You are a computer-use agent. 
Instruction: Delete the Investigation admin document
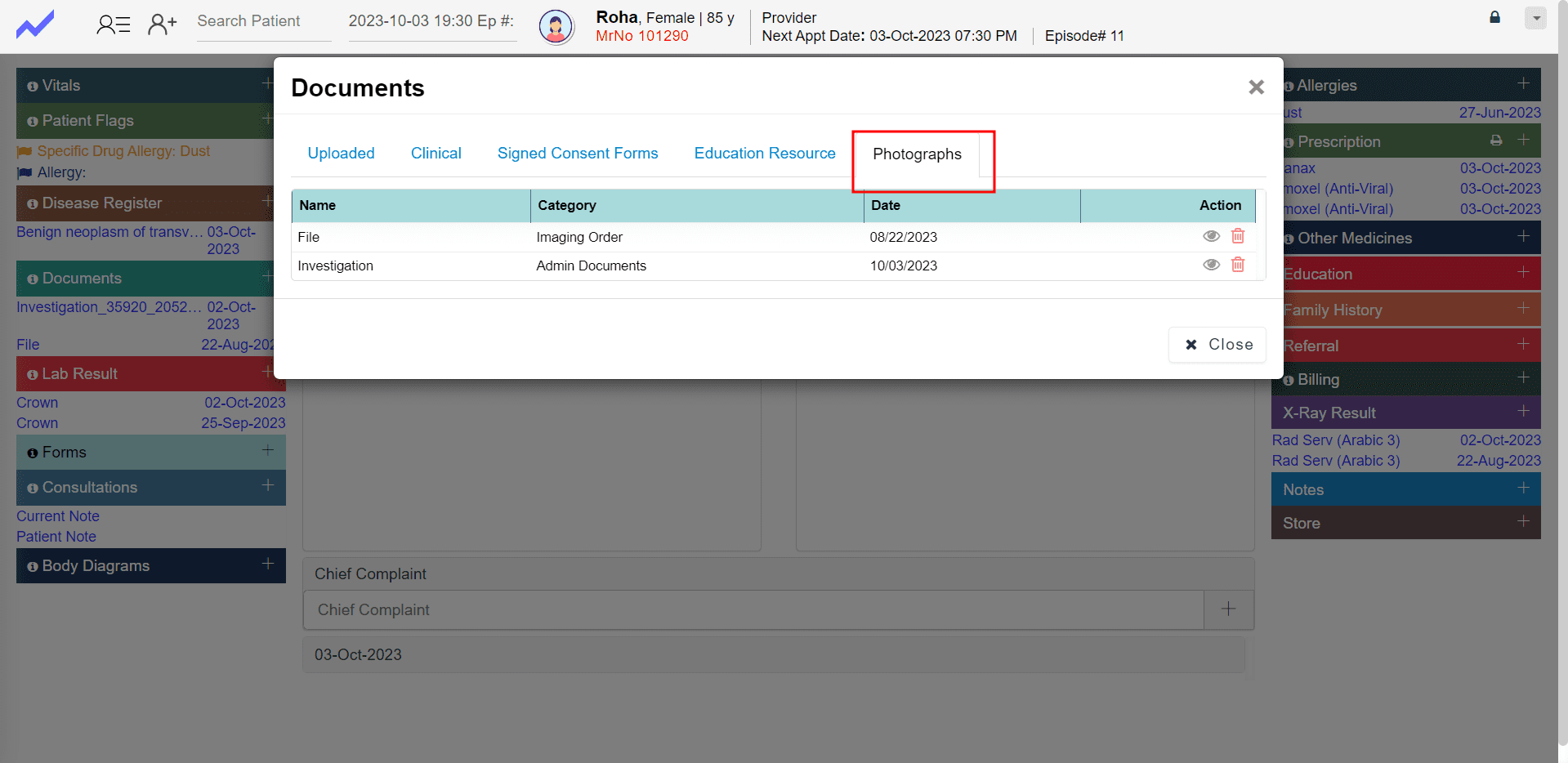tap(1238, 265)
